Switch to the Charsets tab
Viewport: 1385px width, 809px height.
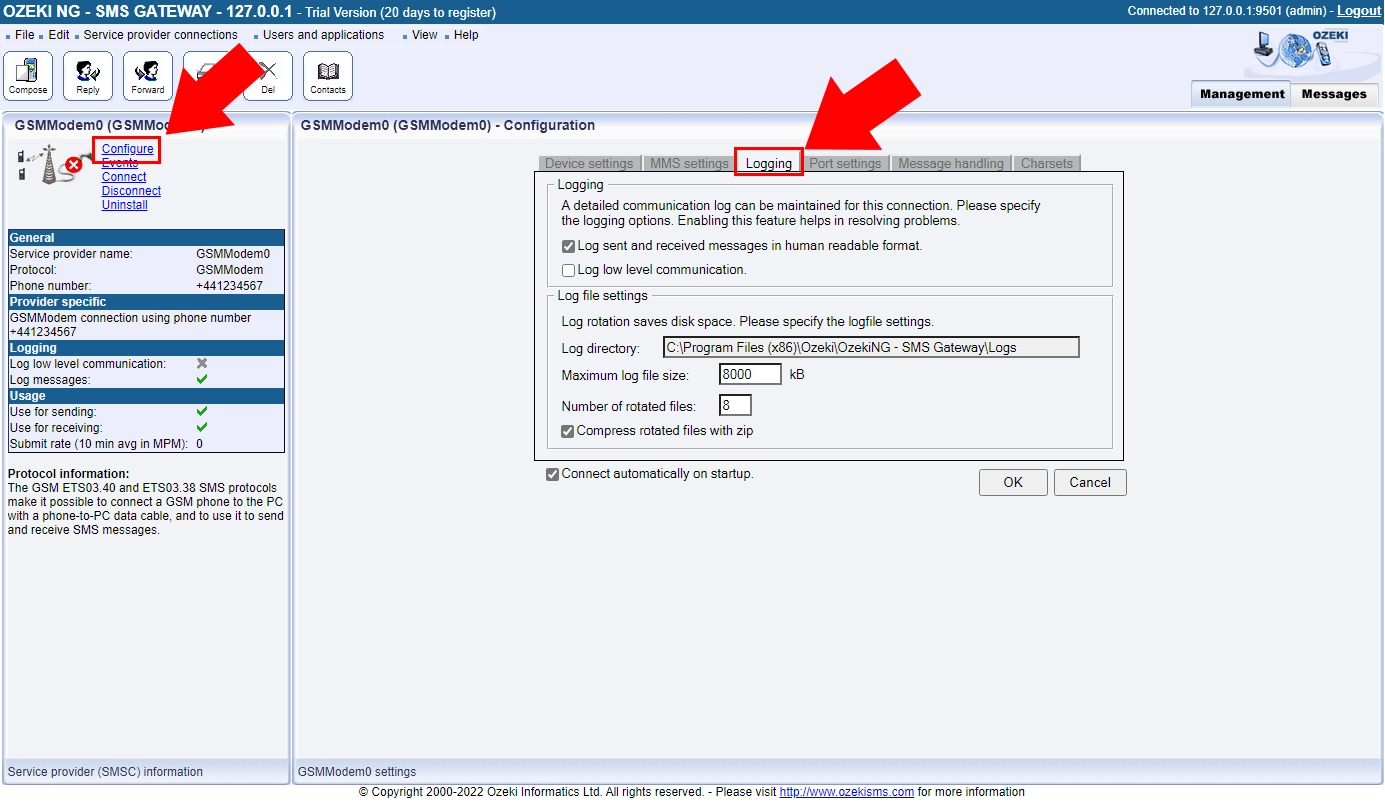(1047, 164)
